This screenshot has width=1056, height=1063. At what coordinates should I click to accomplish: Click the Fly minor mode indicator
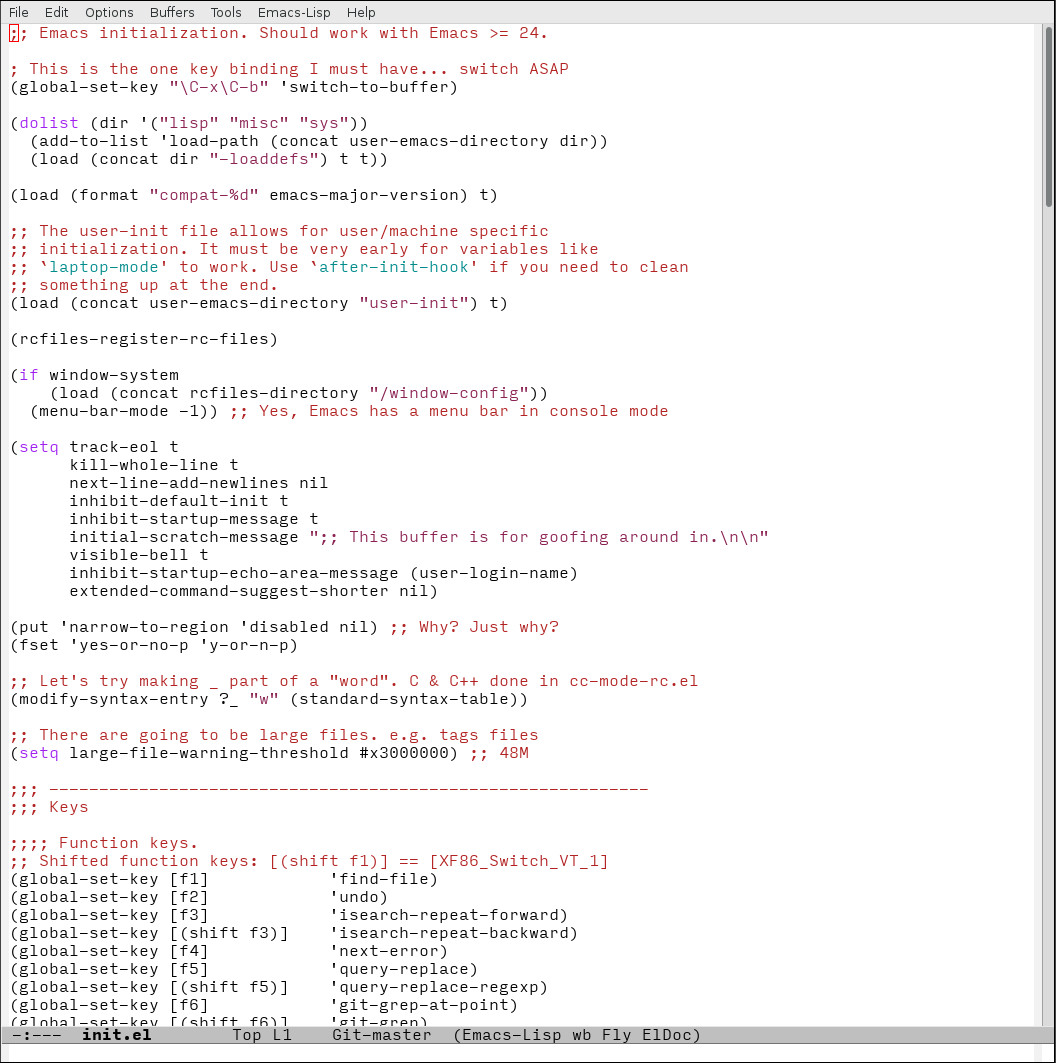pos(616,1035)
